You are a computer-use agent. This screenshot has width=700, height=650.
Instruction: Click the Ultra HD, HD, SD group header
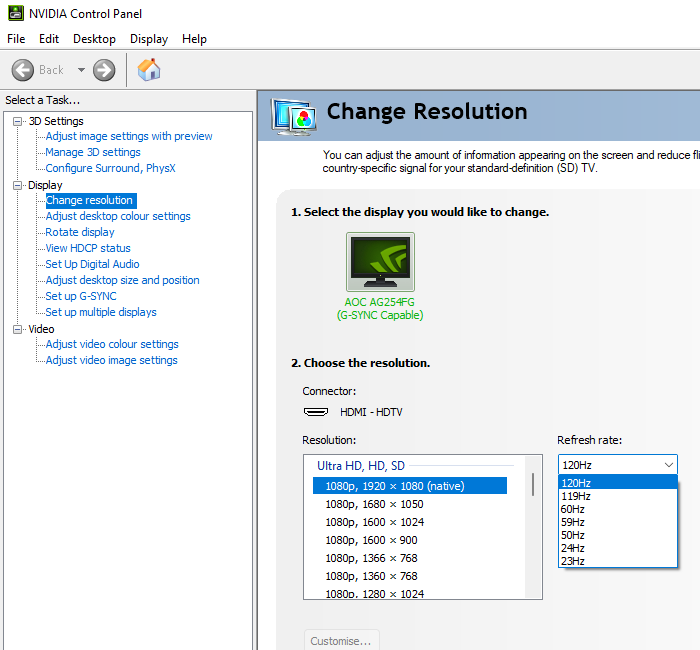click(361, 466)
